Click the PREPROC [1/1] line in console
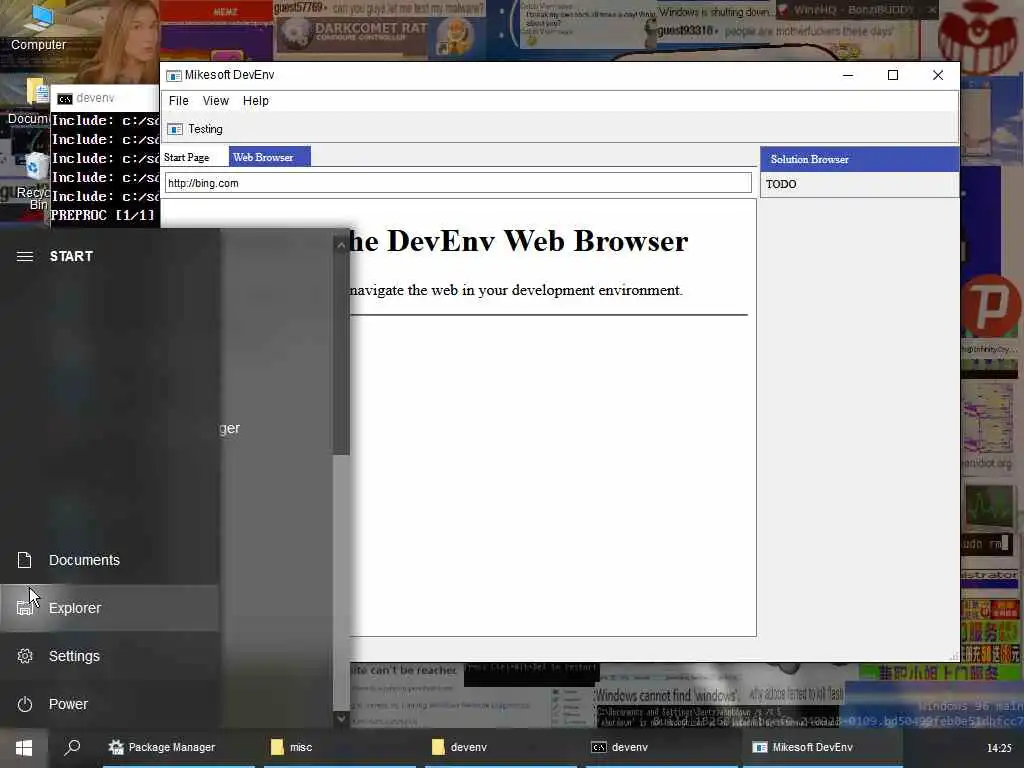Viewport: 1024px width, 768px height. [x=103, y=215]
